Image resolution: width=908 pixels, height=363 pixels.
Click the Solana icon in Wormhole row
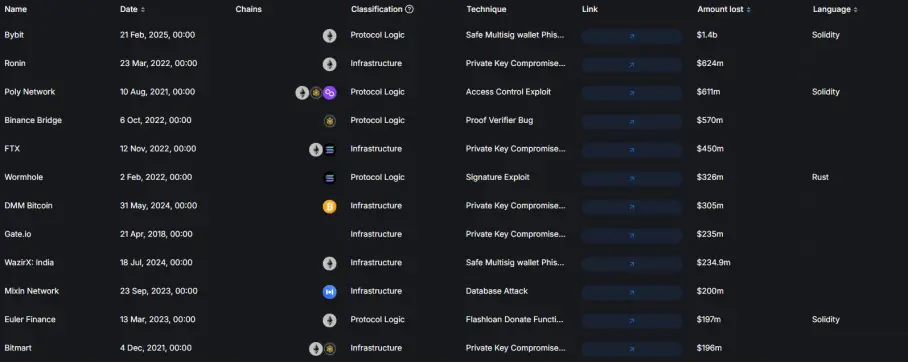pos(329,178)
